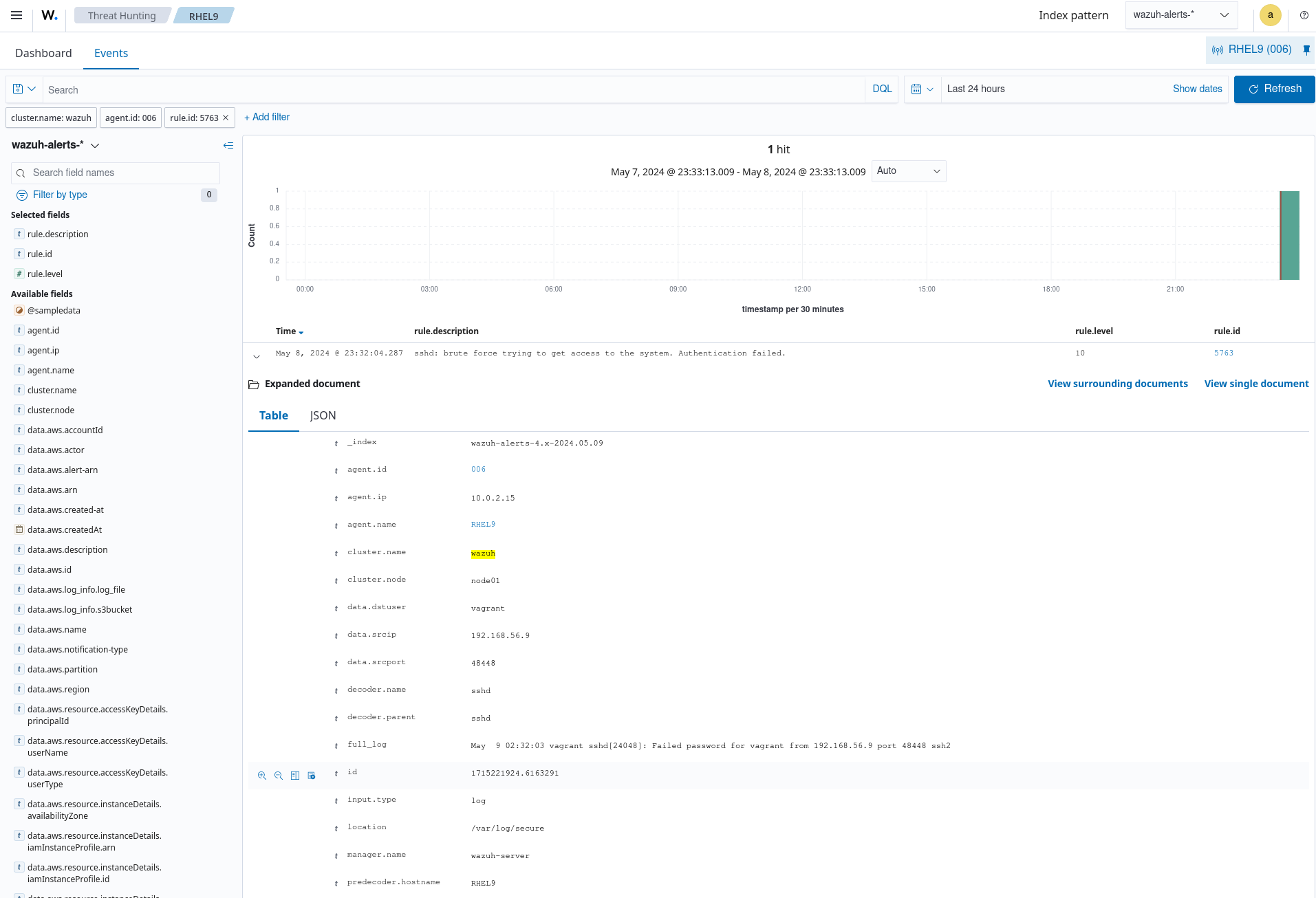
Task: Collapse the fields sidebar using its collapse icon
Action: [228, 145]
